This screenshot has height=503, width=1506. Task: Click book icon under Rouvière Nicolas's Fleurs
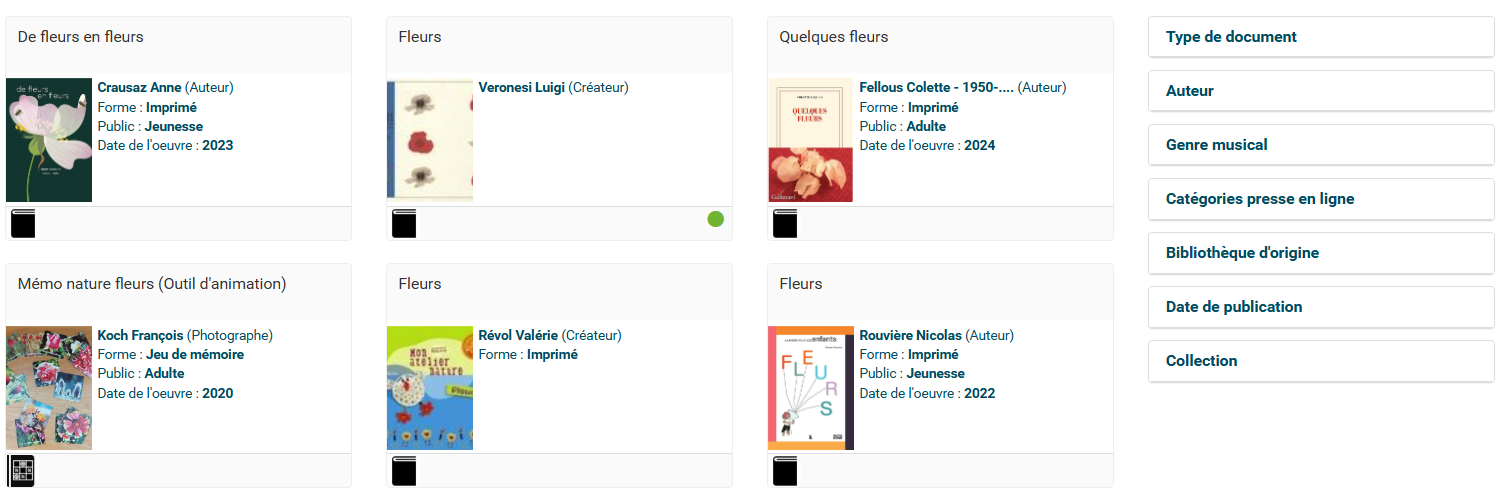pyautogui.click(x=785, y=470)
